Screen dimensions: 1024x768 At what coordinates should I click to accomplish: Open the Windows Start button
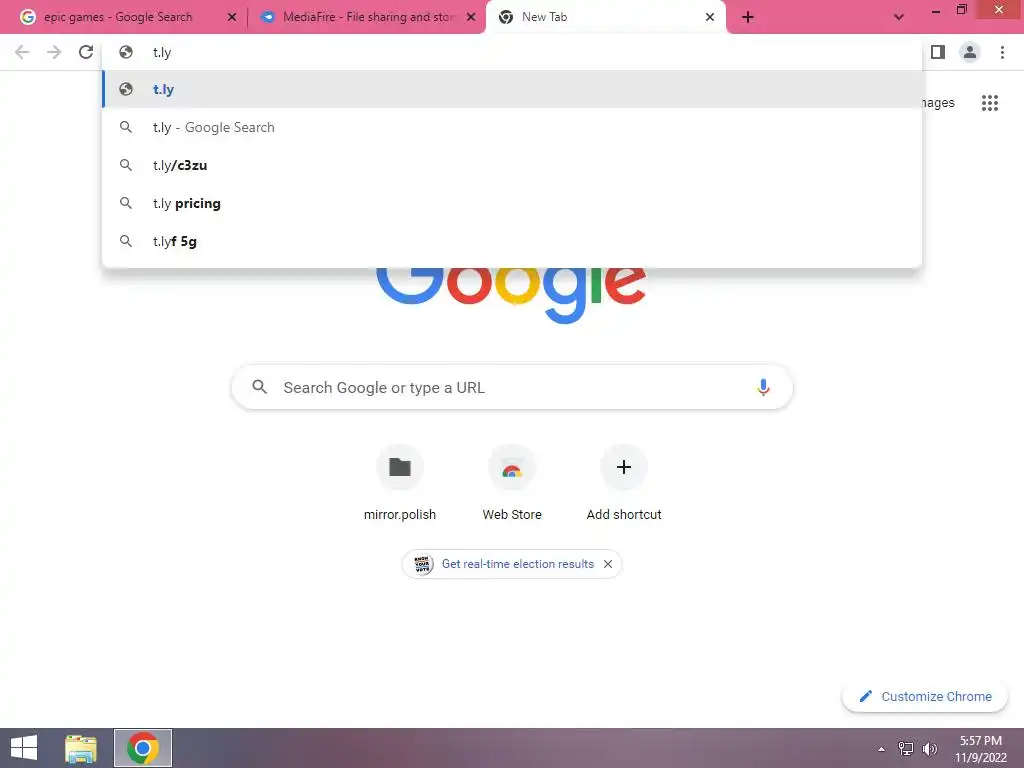click(x=24, y=748)
